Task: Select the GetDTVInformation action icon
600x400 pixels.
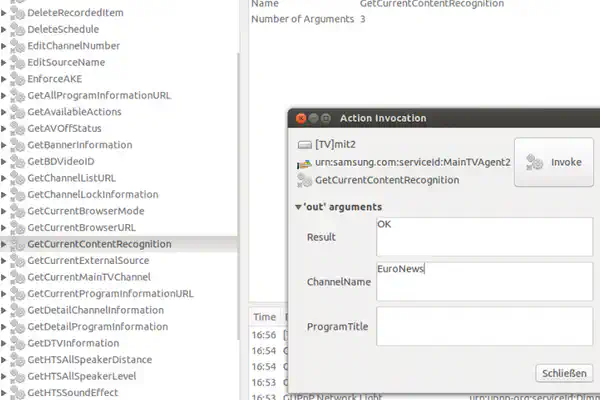Action: (x=17, y=343)
